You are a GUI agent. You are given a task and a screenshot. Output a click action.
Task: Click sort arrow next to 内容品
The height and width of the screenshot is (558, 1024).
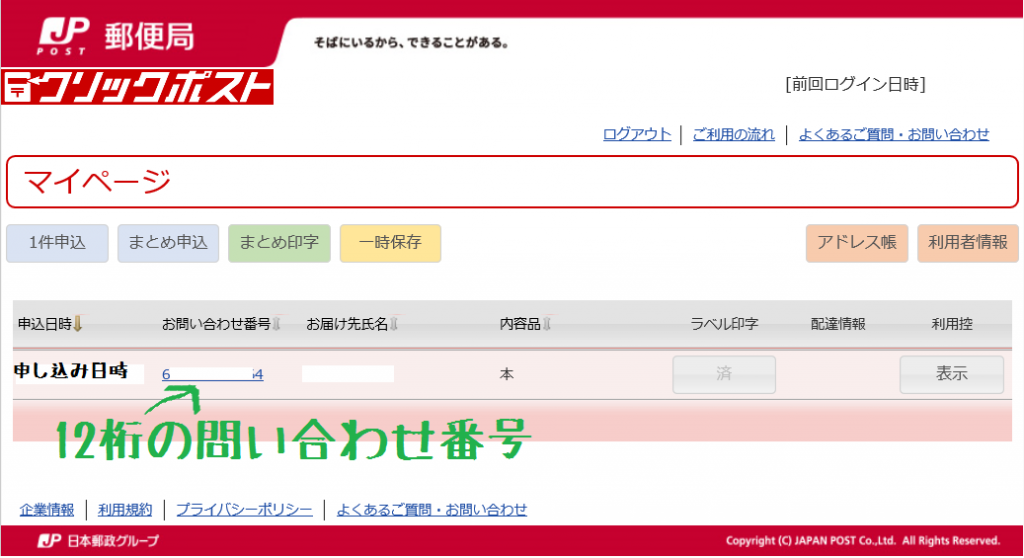pyautogui.click(x=547, y=324)
